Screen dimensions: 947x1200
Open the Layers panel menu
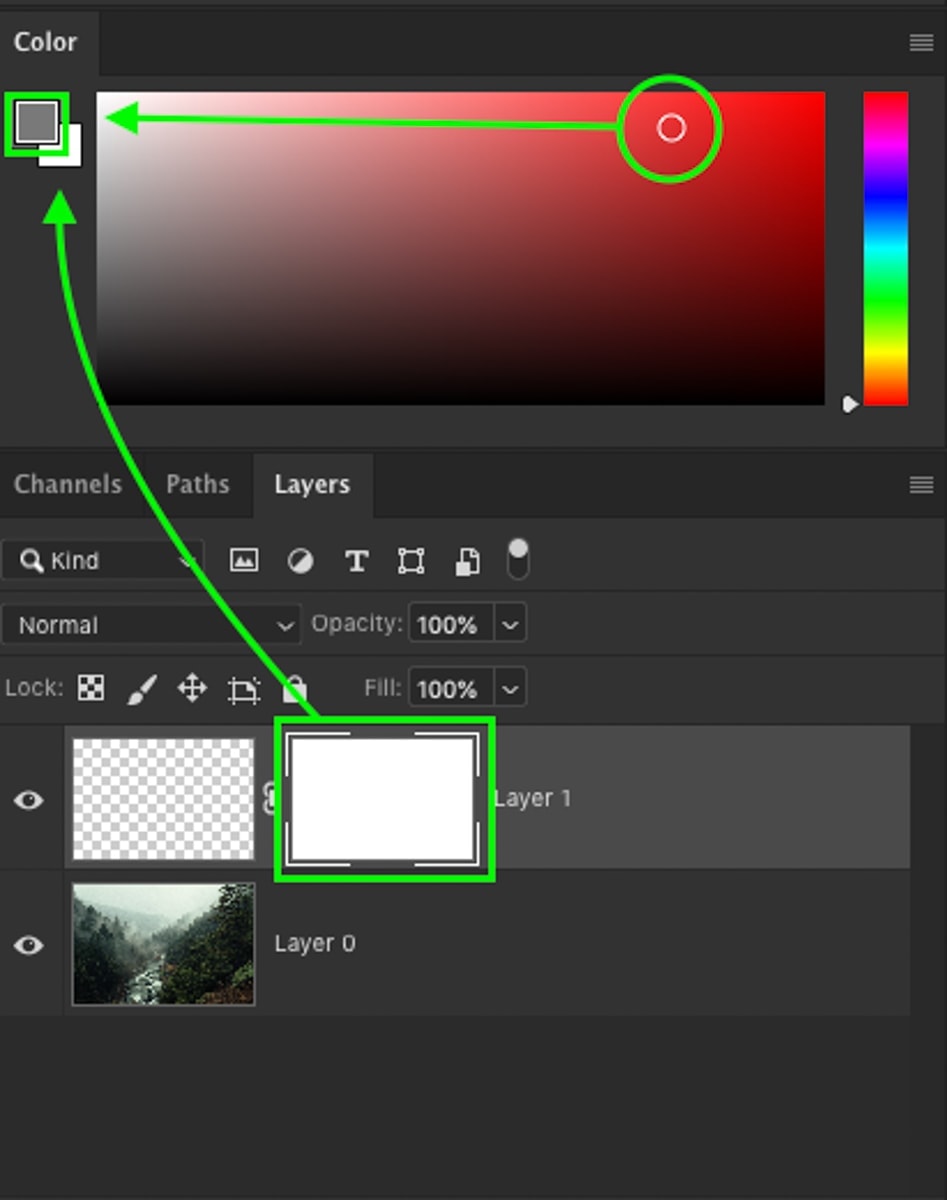point(921,485)
